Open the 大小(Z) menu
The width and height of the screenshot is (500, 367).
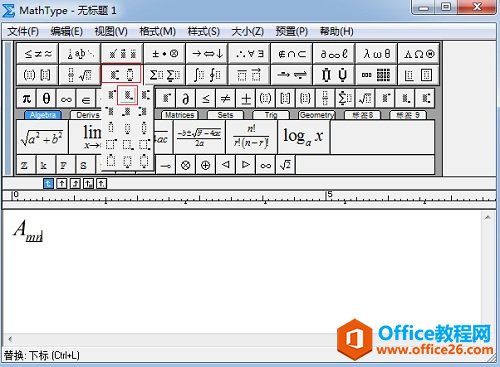click(248, 32)
